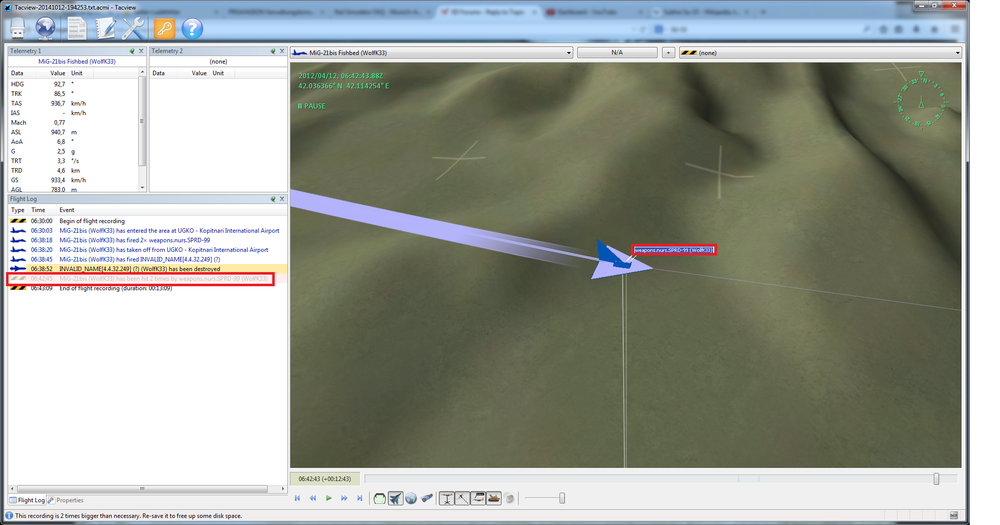Click Telemetry 1 MiG-21bis Fishbed (WolfK33) title
Screen dimensions: 1000x525
pos(77,62)
